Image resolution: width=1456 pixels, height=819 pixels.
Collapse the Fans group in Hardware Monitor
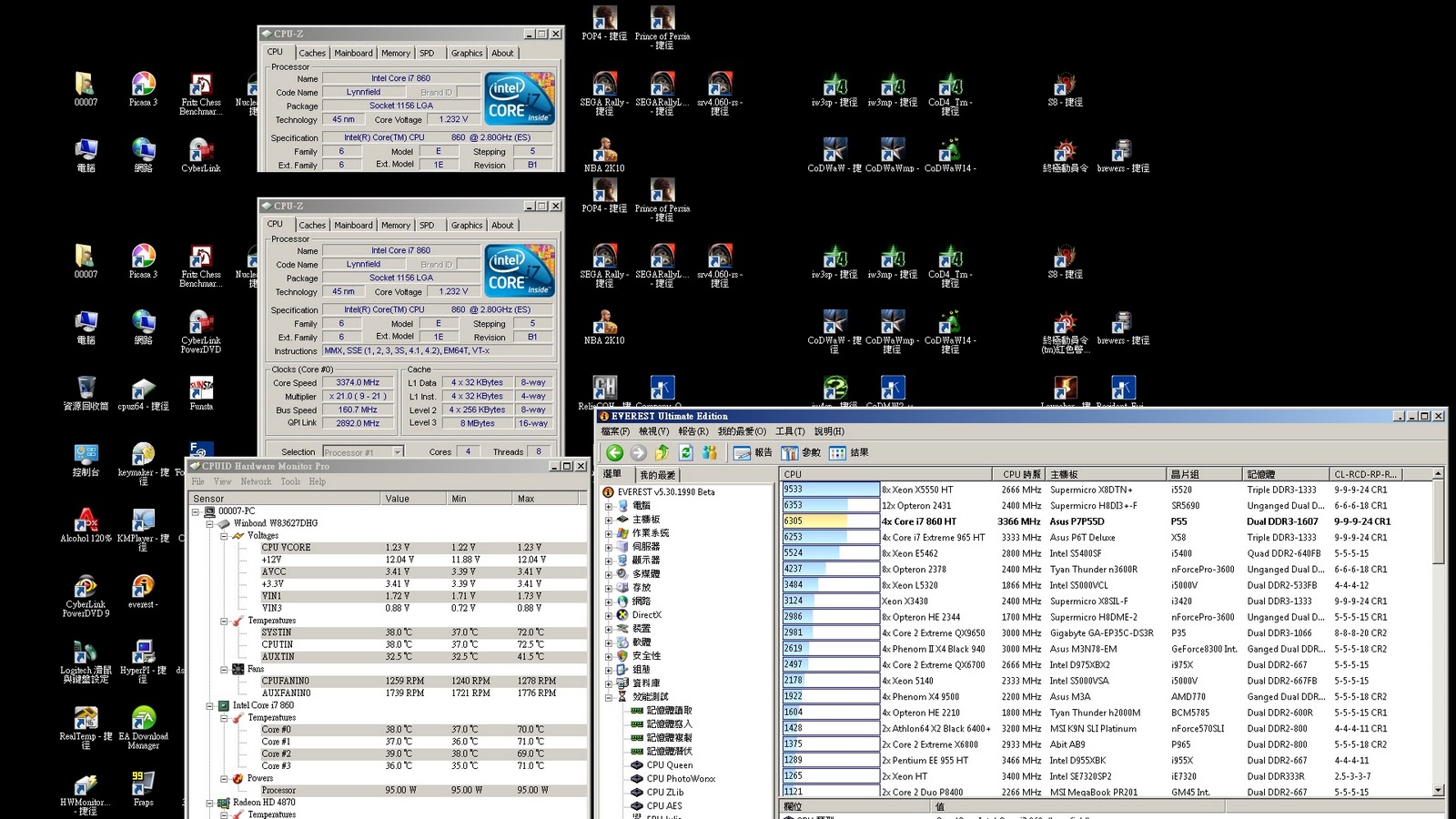[224, 669]
